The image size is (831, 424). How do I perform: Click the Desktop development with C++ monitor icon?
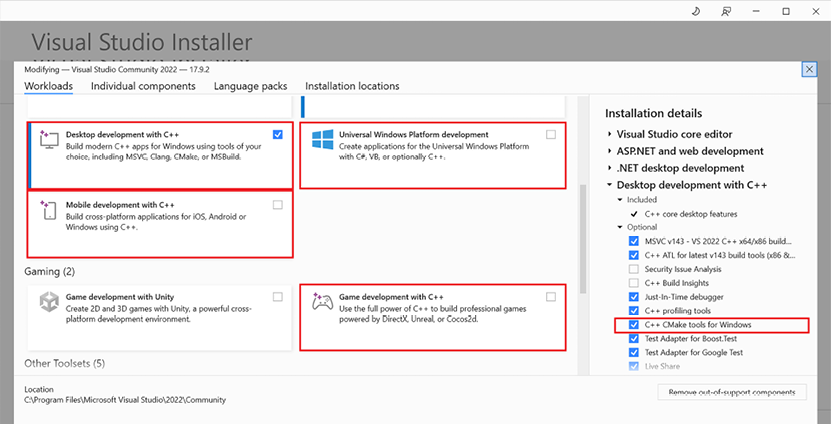49,140
